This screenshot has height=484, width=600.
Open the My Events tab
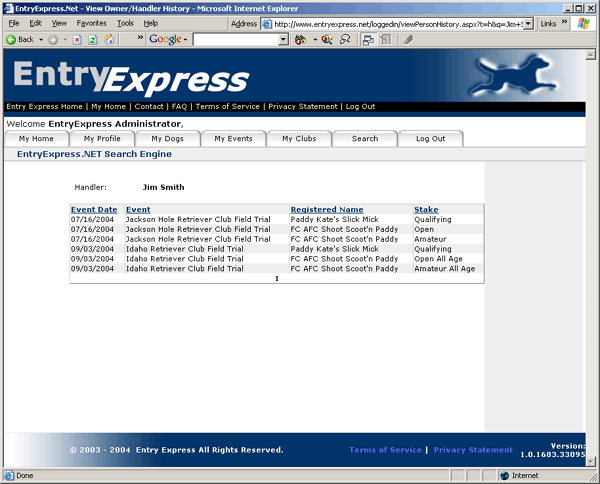[233, 139]
